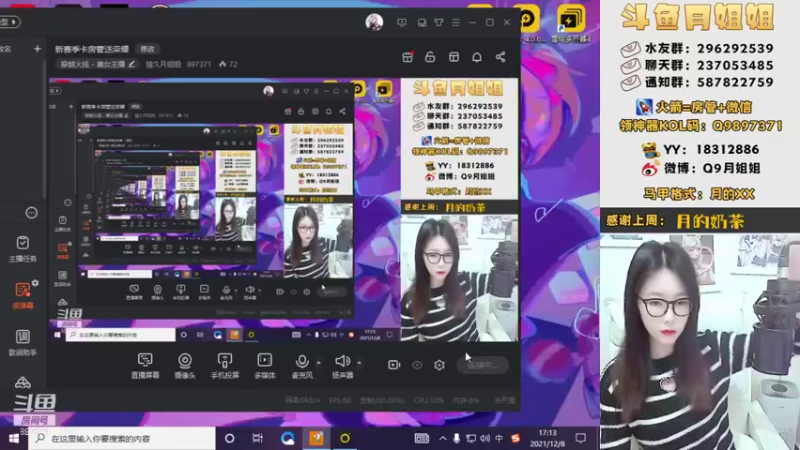Mute the 麦克风 microphone
Viewport: 800px width, 450px height.
(x=302, y=366)
